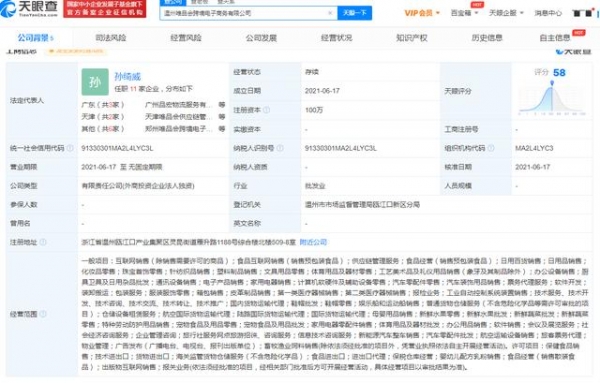Image resolution: width=600 pixels, height=383 pixels.
Task: Open the 公司发展 tab
Action: (261, 38)
